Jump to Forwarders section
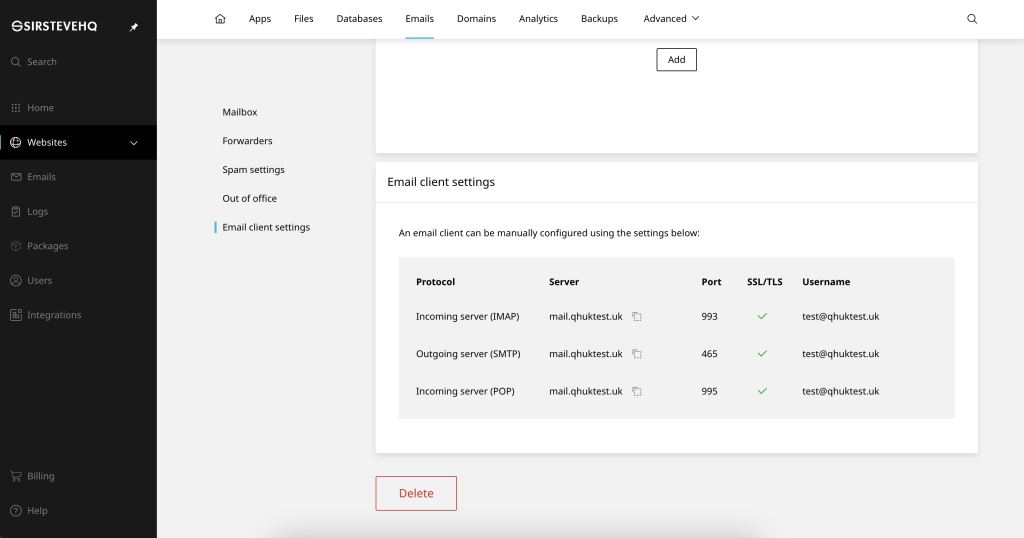The height and width of the screenshot is (538, 1024). (x=247, y=140)
